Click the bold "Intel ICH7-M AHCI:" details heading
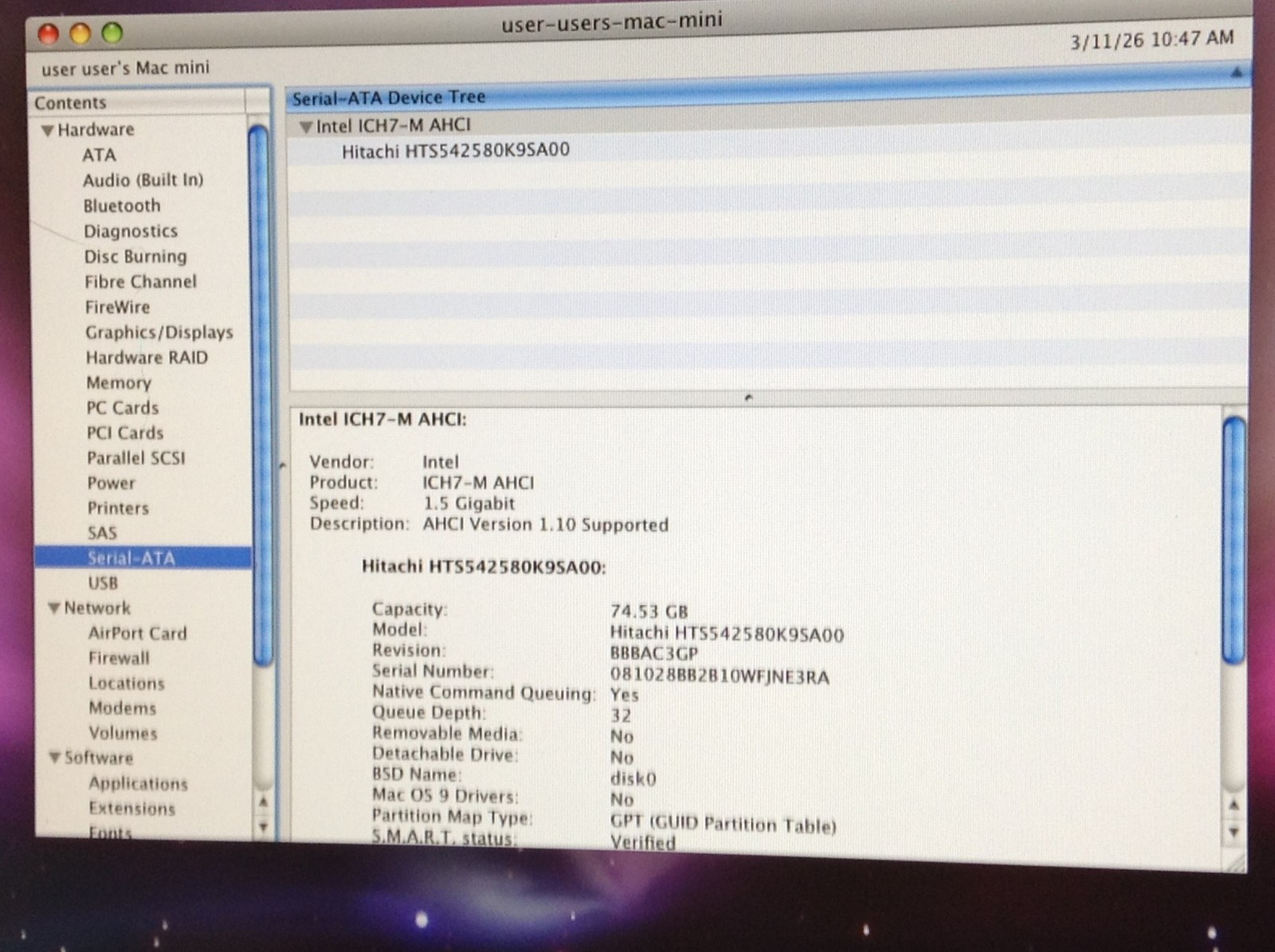This screenshot has width=1275, height=952. click(382, 420)
